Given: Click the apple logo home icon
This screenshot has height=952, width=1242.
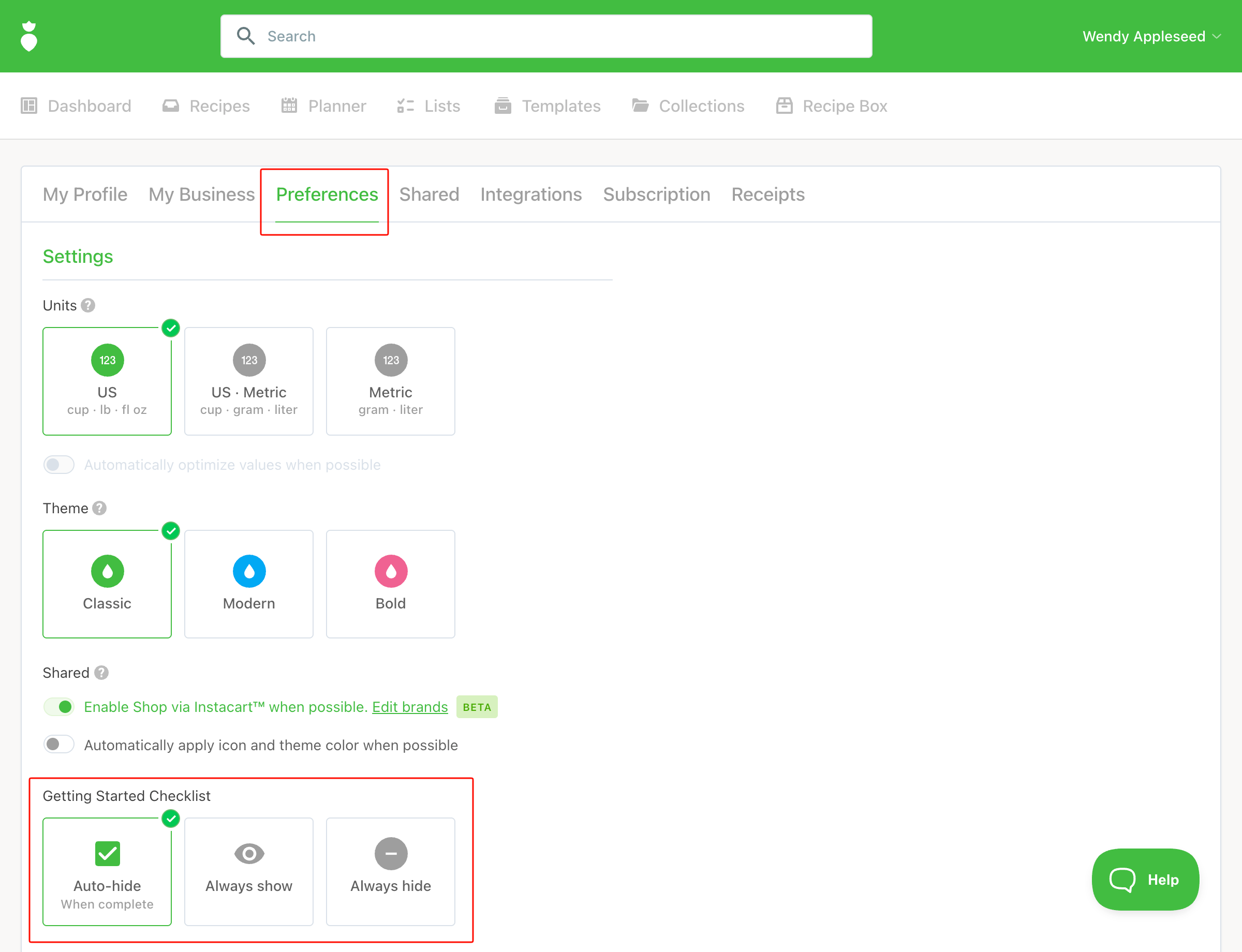Looking at the screenshot, I should (x=29, y=36).
